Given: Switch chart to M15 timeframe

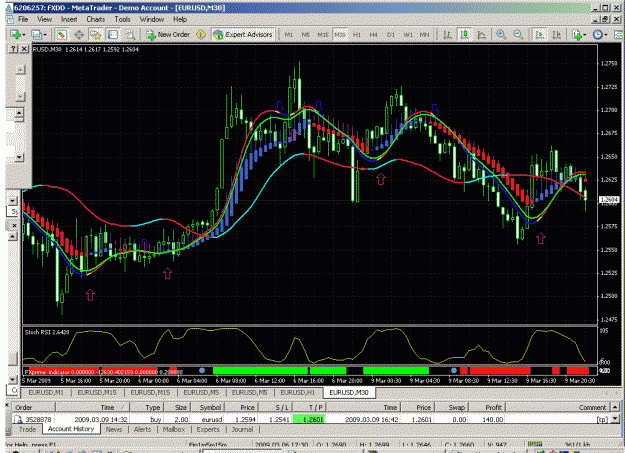Looking at the screenshot, I should point(322,35).
